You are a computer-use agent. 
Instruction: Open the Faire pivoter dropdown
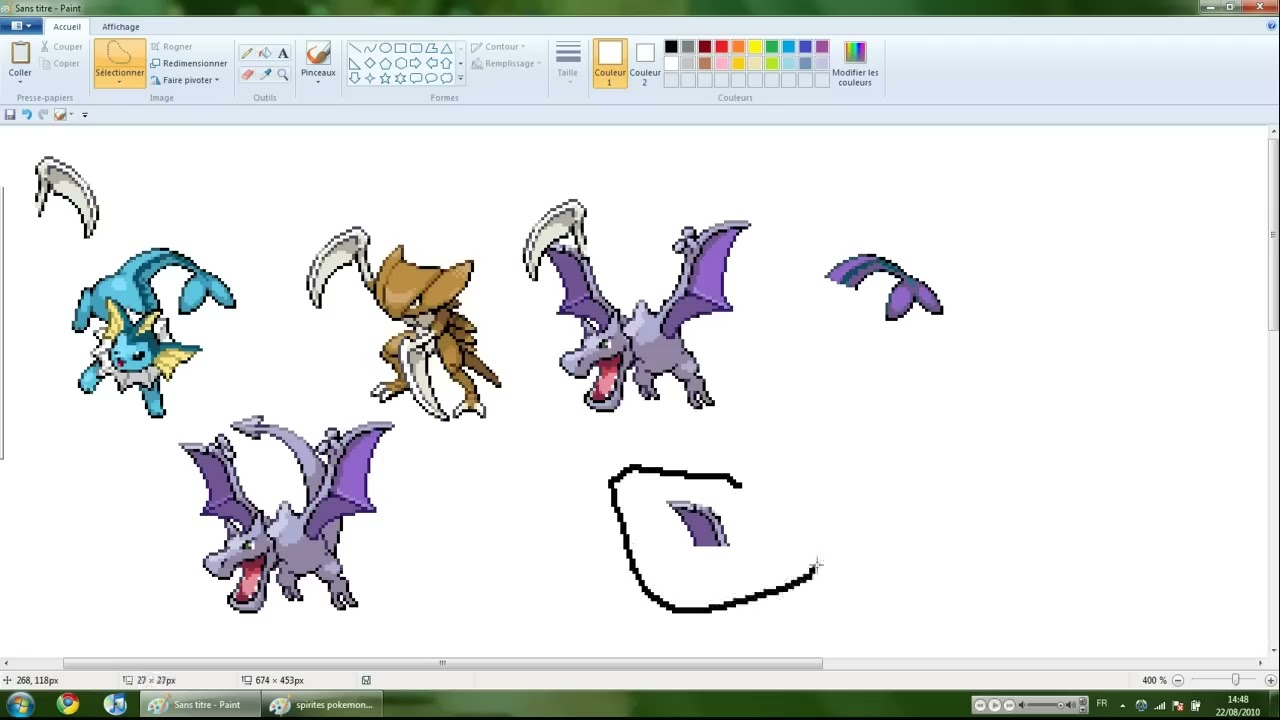pos(184,80)
